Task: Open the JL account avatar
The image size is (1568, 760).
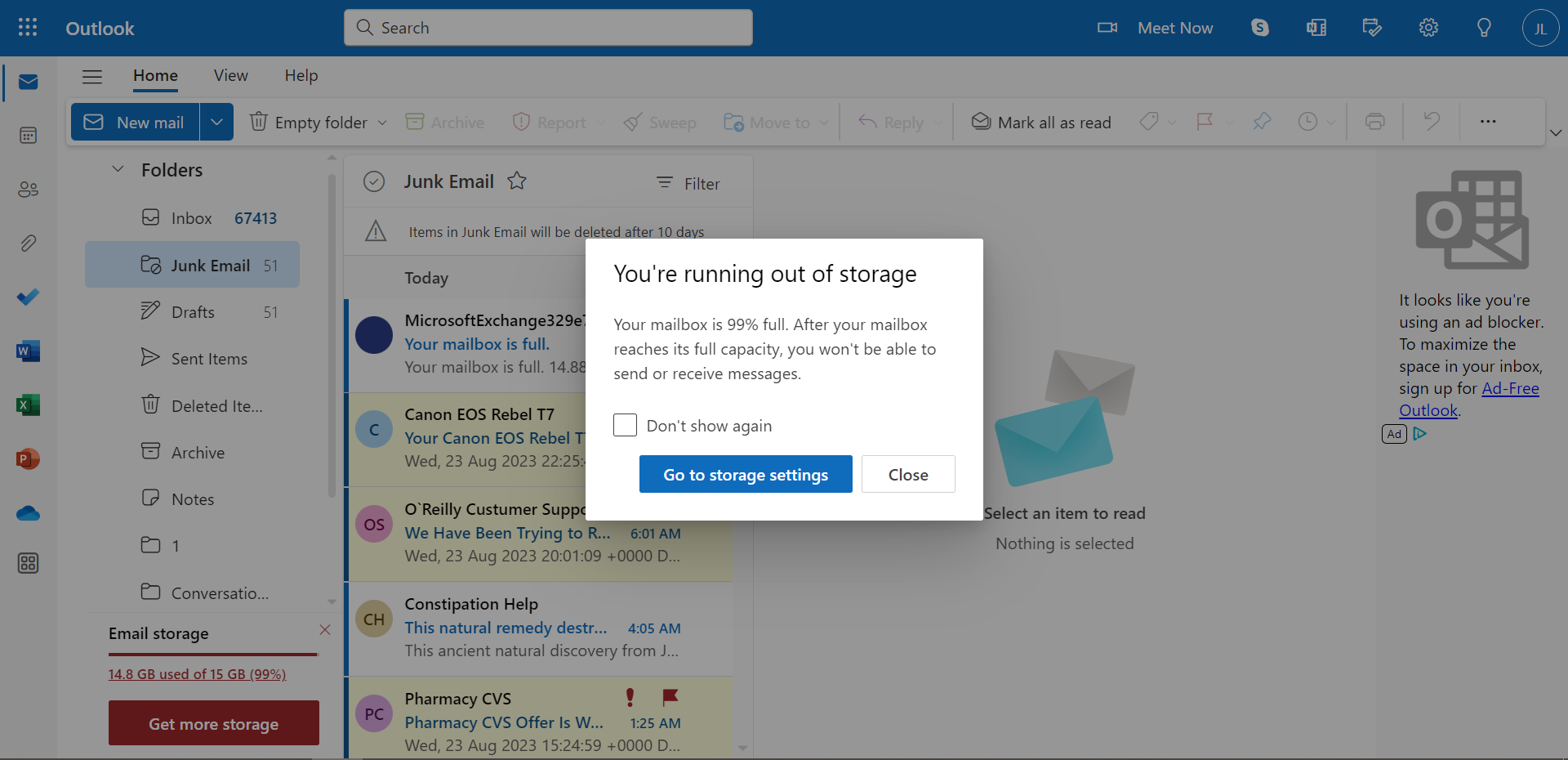Action: click(1540, 28)
